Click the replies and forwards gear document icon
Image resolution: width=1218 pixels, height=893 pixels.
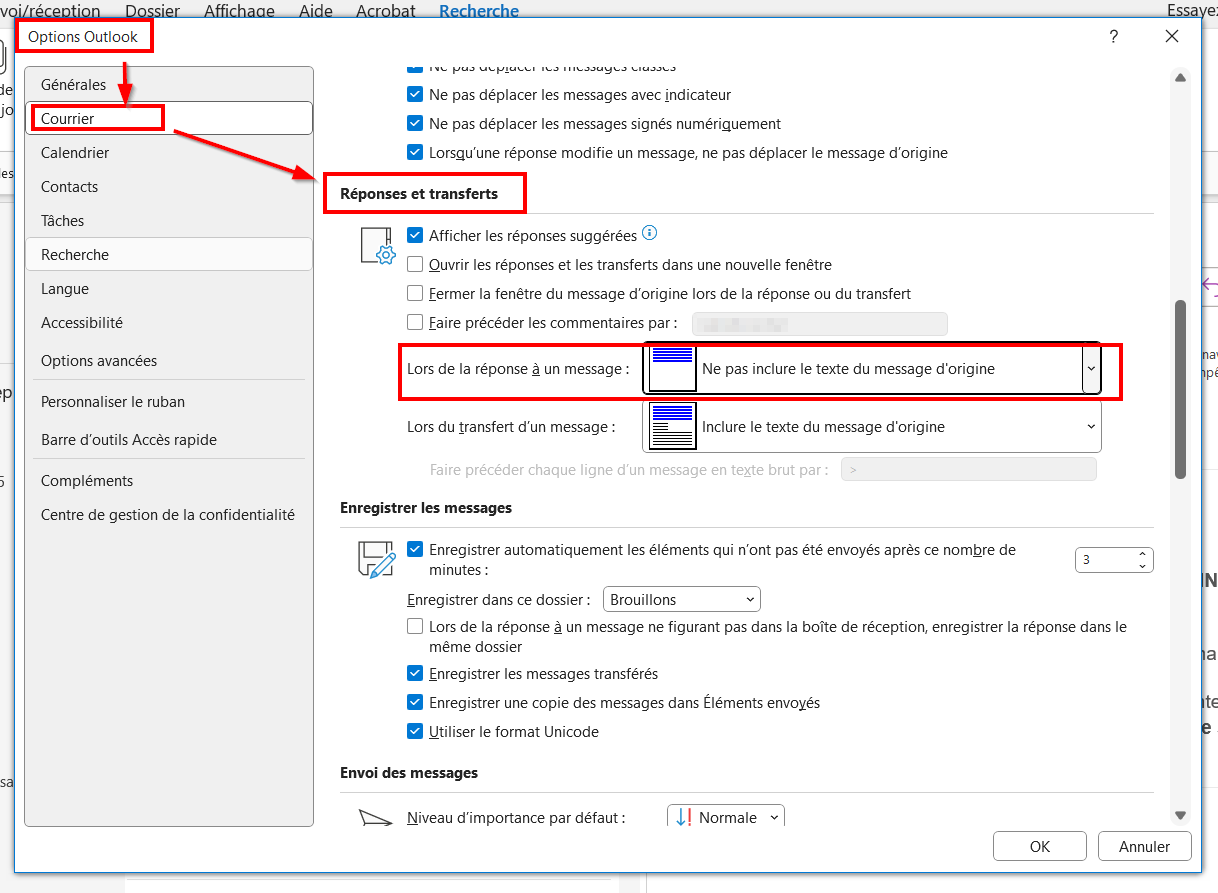(x=378, y=246)
